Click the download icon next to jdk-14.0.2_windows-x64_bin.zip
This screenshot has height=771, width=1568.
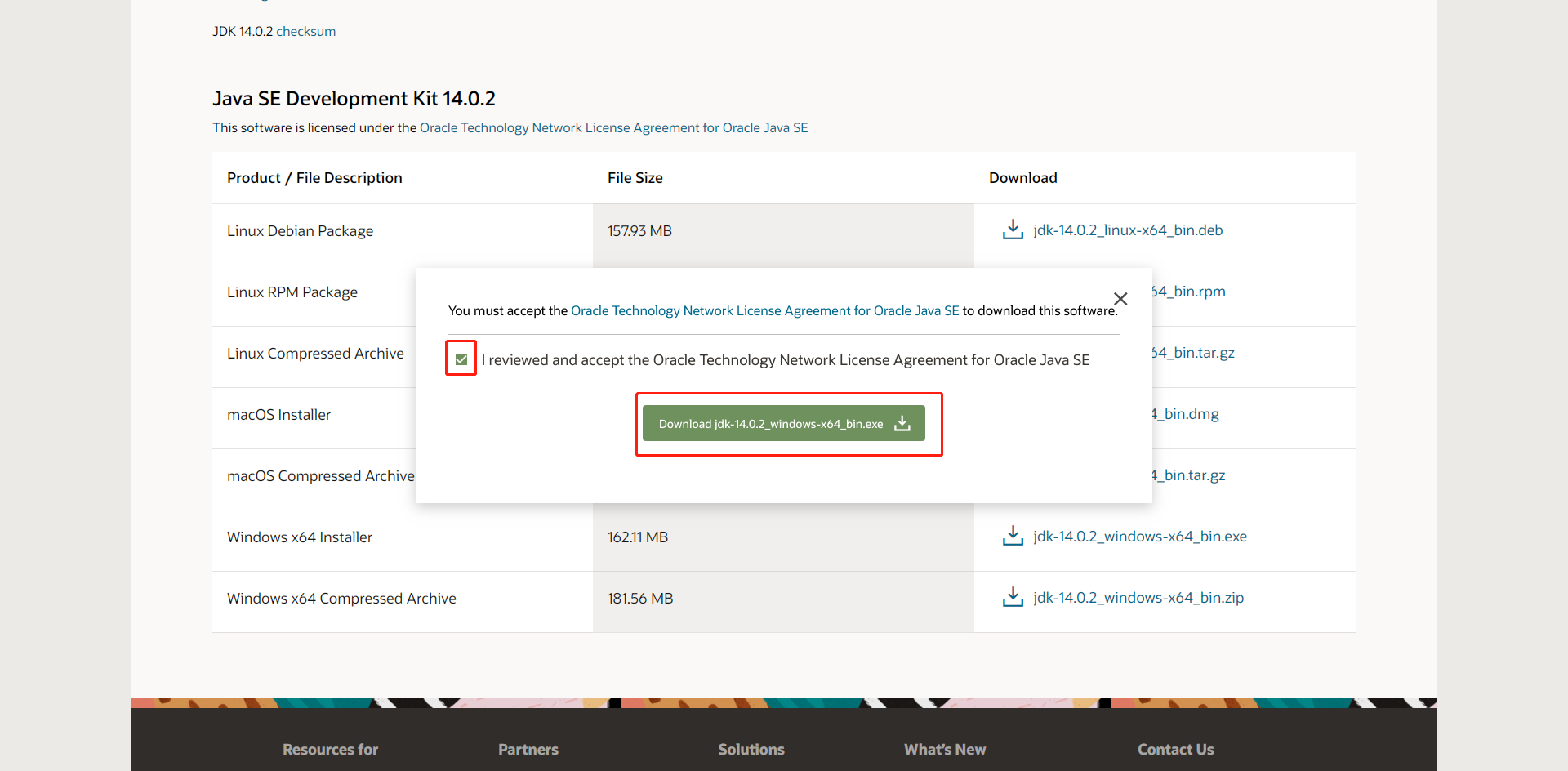pos(1013,597)
